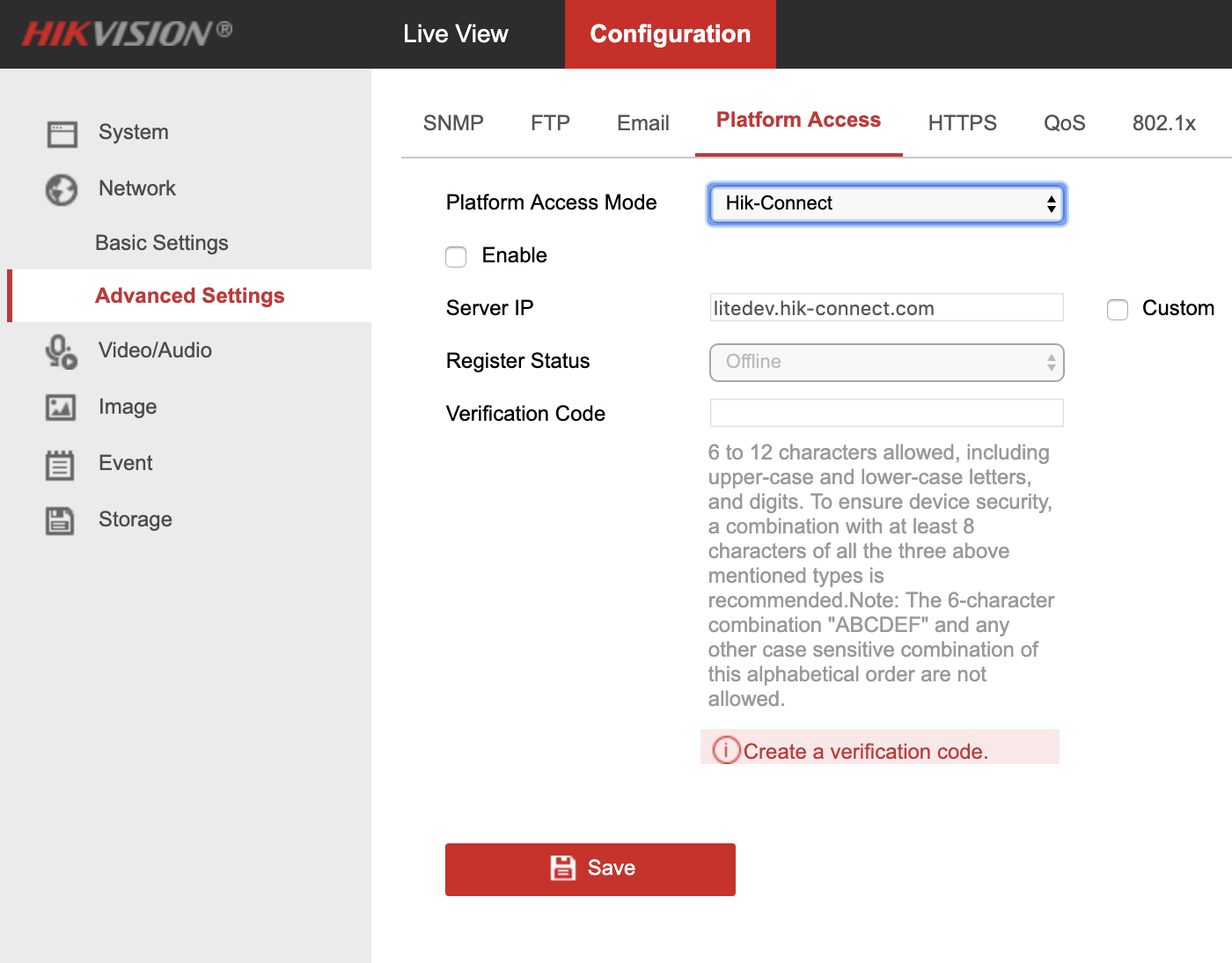Click the System window icon in sidebar
The image size is (1232, 963).
(x=62, y=134)
